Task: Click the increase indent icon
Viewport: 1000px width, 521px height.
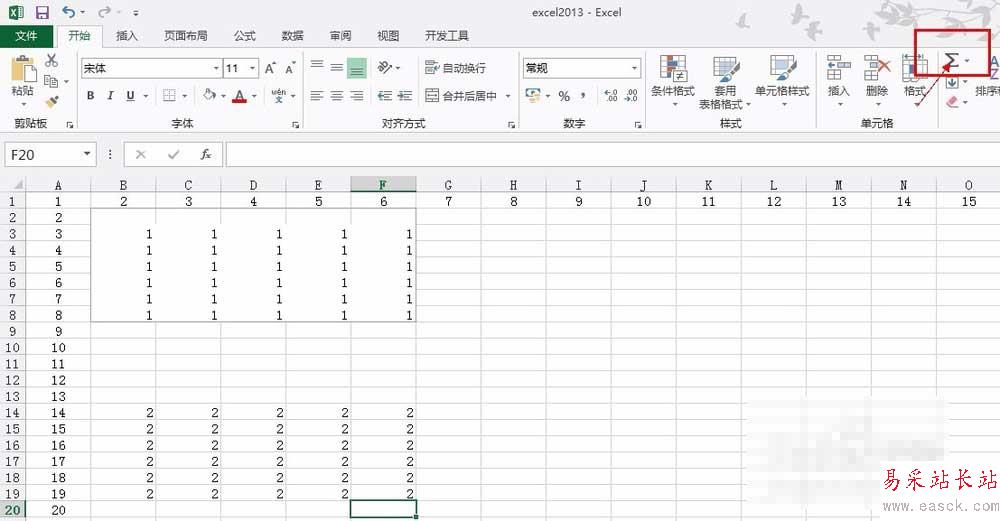Action: (x=405, y=96)
